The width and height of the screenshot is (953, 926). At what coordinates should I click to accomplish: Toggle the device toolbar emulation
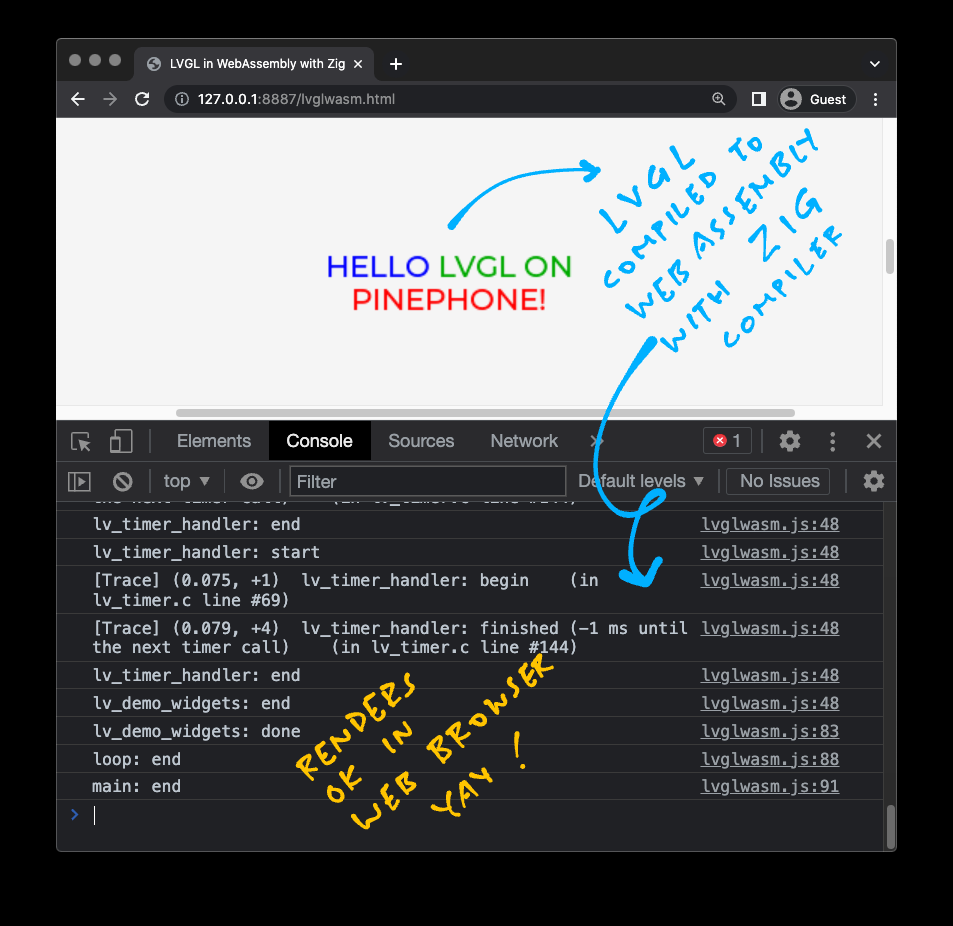[x=121, y=441]
